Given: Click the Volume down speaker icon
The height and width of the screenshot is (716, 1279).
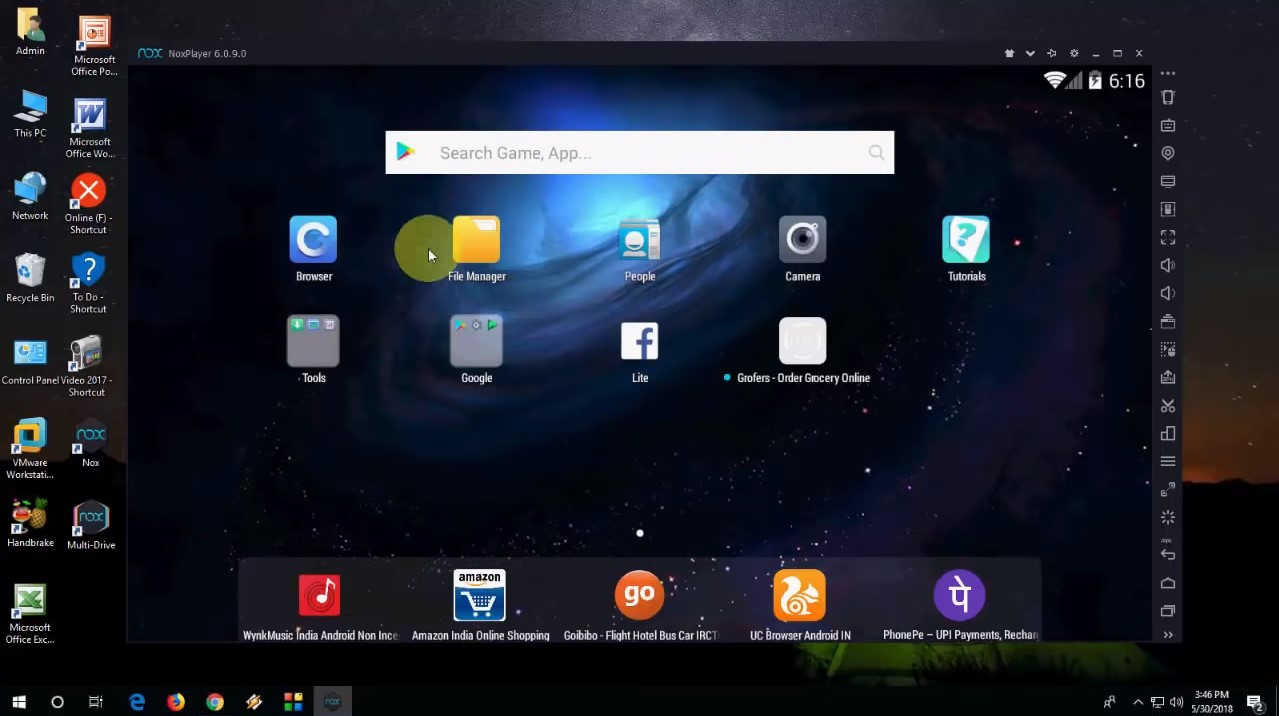Looking at the screenshot, I should point(1167,293).
